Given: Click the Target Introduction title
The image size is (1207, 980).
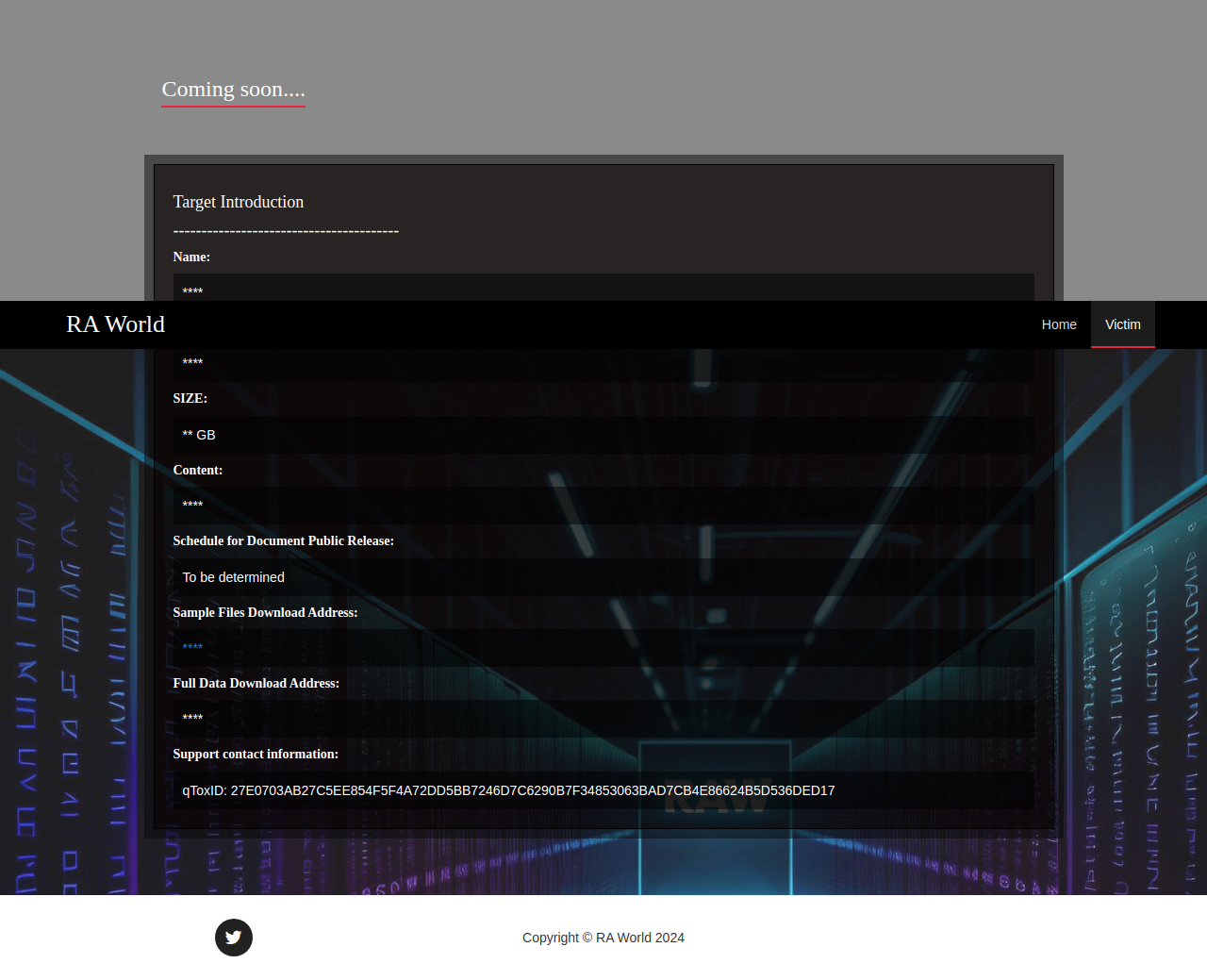Looking at the screenshot, I should click(238, 202).
